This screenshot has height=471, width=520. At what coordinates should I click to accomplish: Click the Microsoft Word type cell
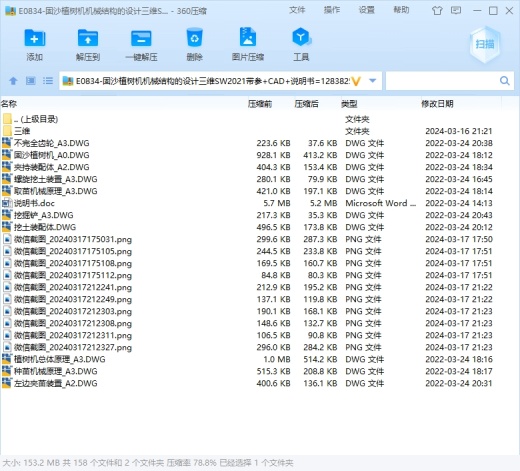pos(381,203)
